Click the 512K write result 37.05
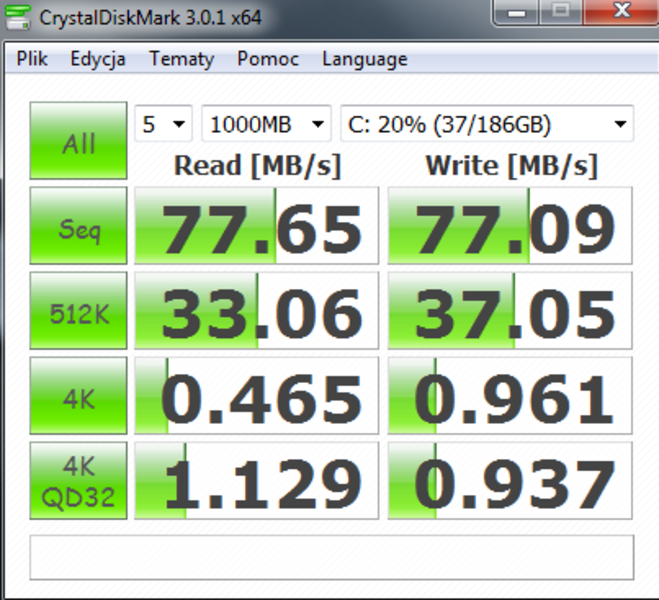Screen dimensions: 659x600 point(510,311)
